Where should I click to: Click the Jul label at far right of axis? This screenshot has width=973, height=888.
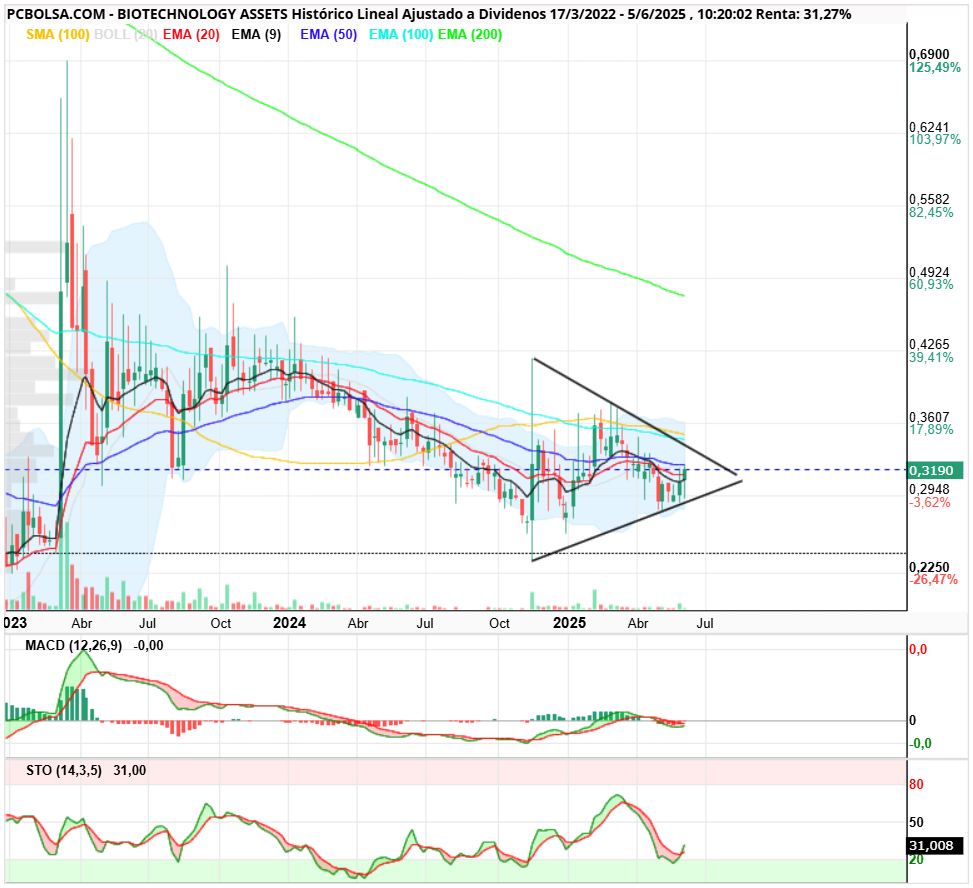point(705,624)
